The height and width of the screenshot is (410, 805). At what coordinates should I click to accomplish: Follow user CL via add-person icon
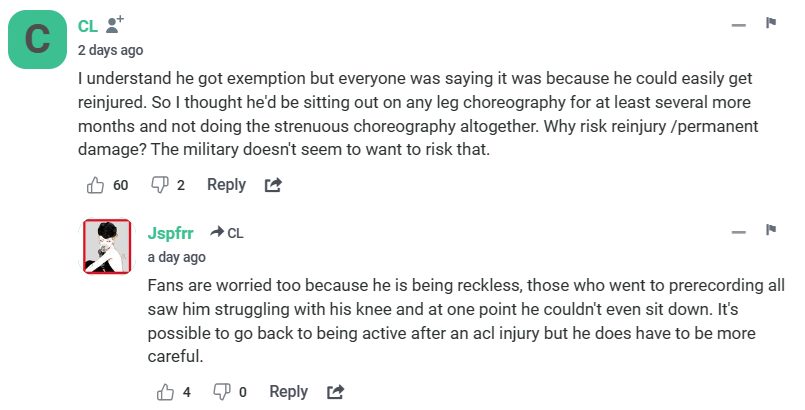point(115,24)
